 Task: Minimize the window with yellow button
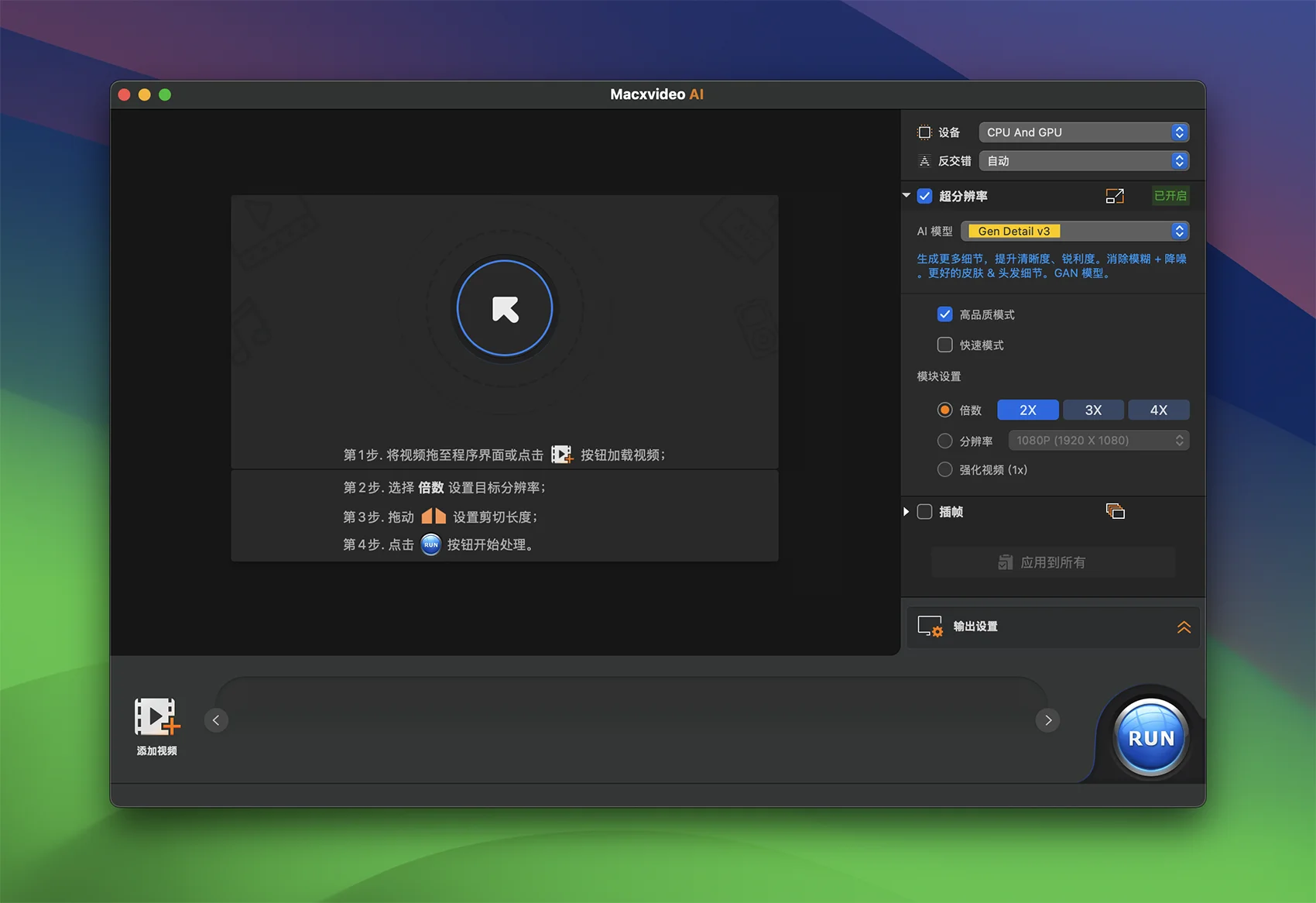pos(144,94)
